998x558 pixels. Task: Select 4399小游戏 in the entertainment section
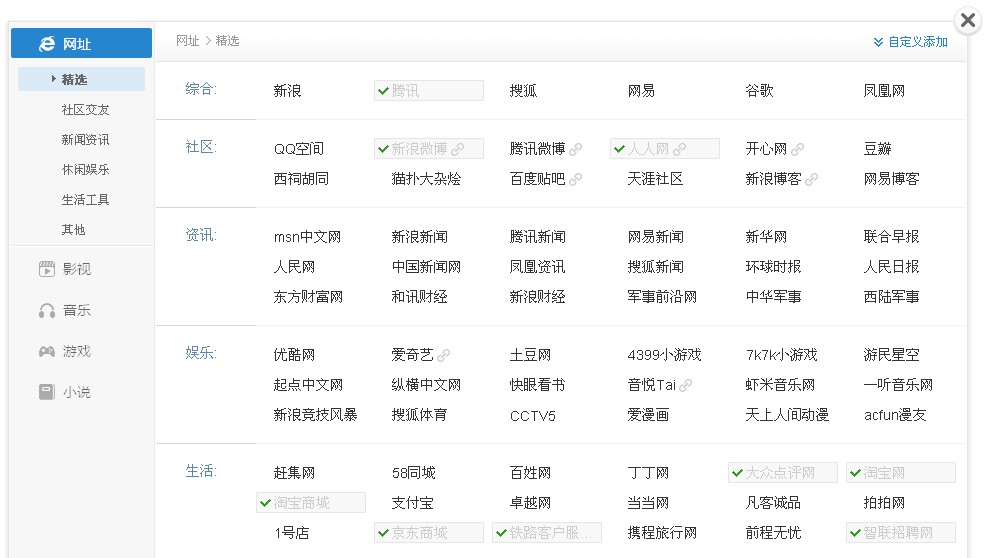tap(664, 355)
